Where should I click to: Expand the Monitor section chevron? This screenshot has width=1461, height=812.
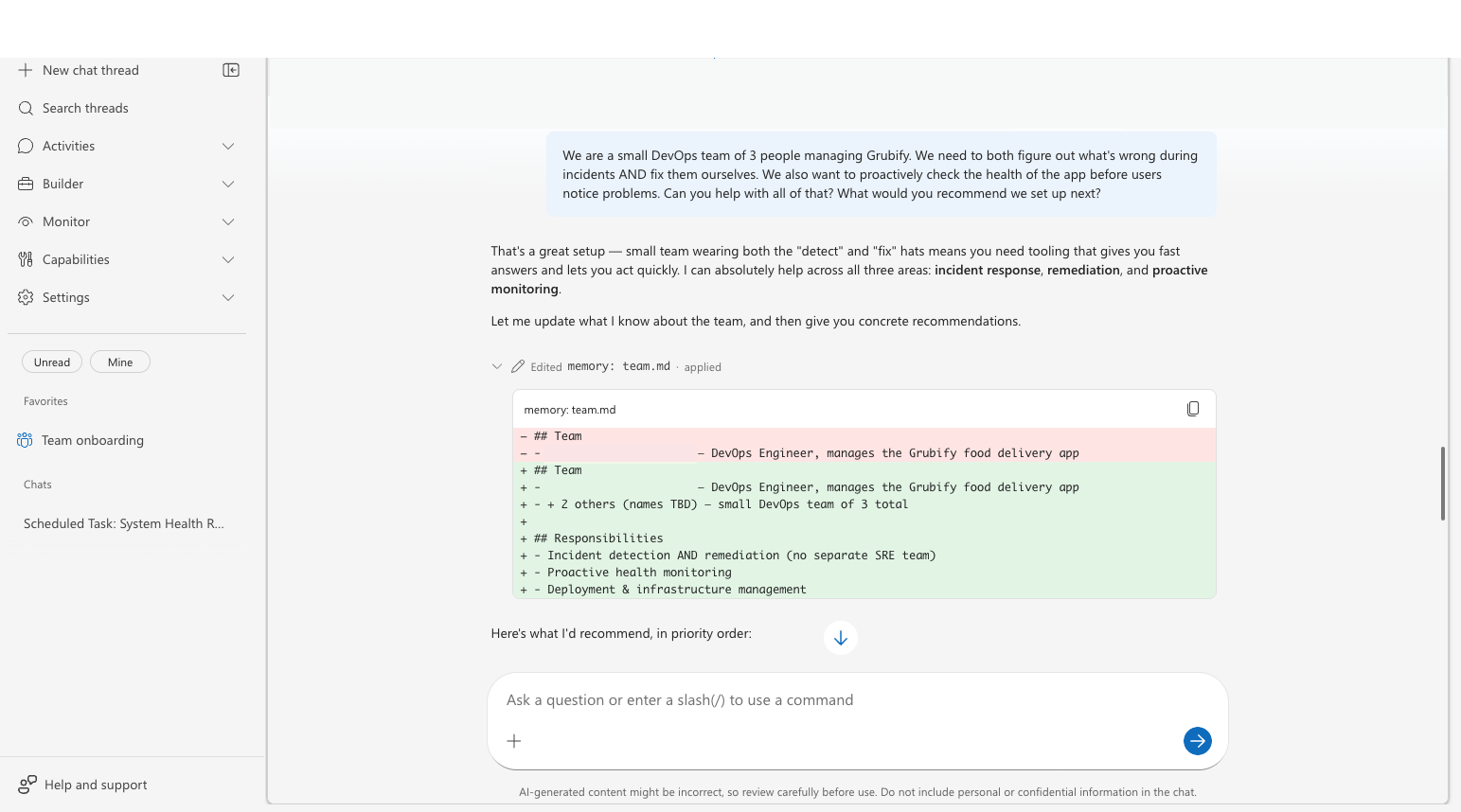click(228, 221)
